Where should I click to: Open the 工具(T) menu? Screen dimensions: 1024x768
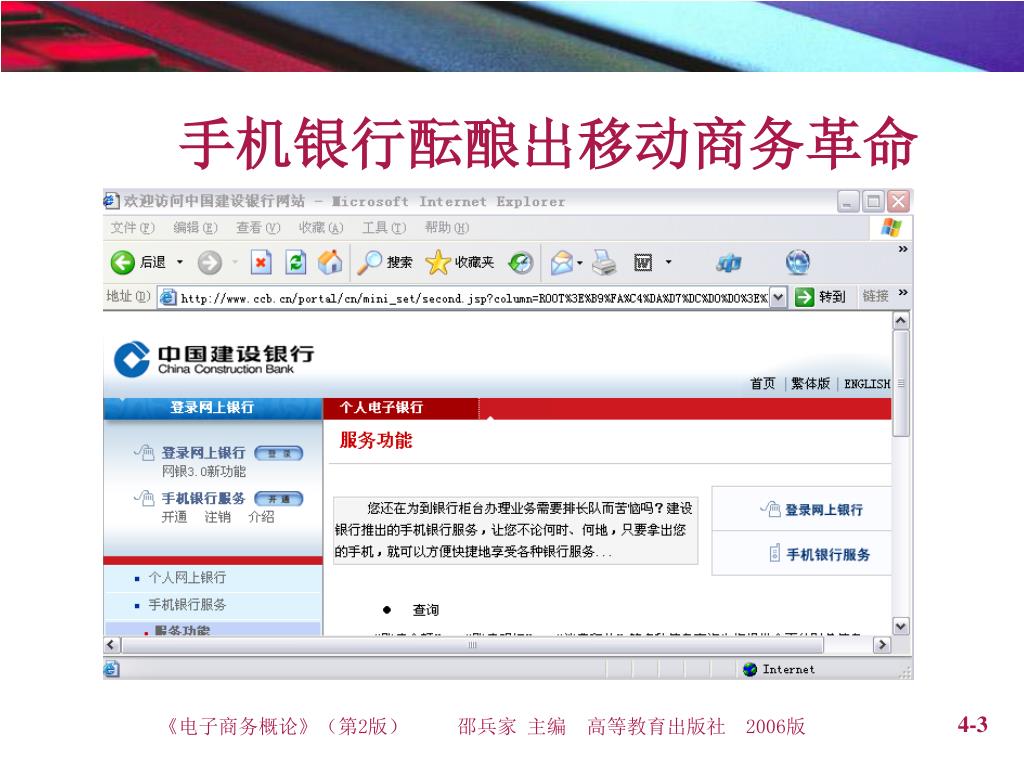point(383,228)
